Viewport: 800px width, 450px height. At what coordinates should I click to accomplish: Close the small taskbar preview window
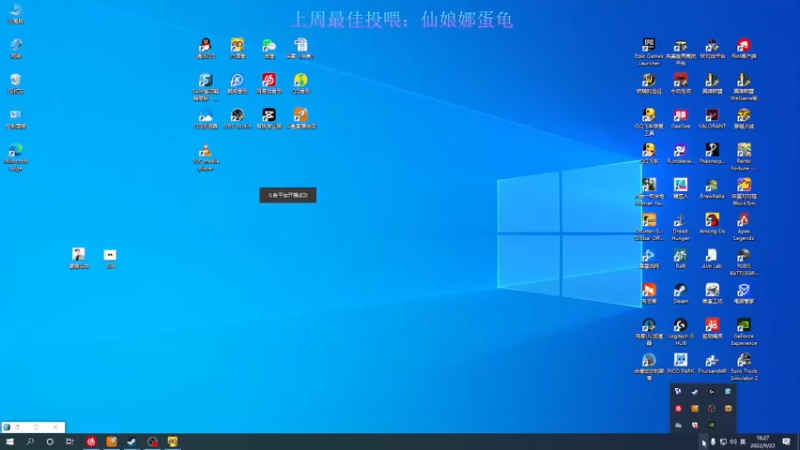coord(55,427)
